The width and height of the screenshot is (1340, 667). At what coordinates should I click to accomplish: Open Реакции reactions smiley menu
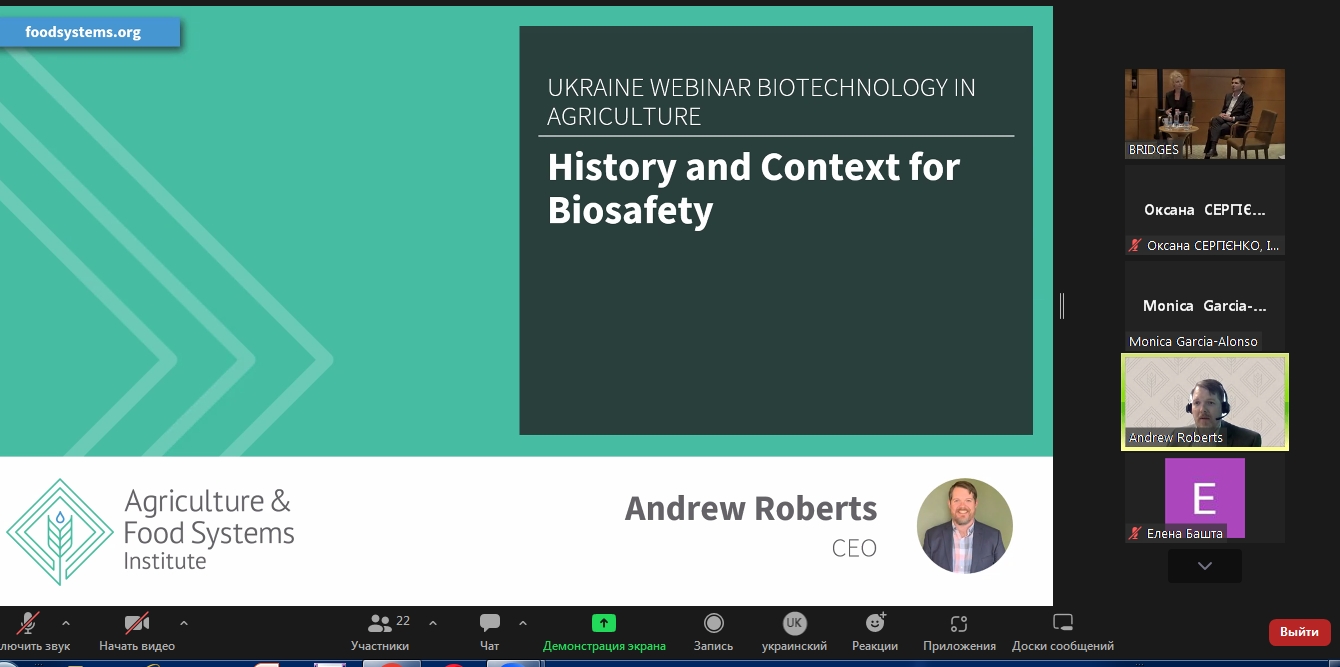[875, 624]
